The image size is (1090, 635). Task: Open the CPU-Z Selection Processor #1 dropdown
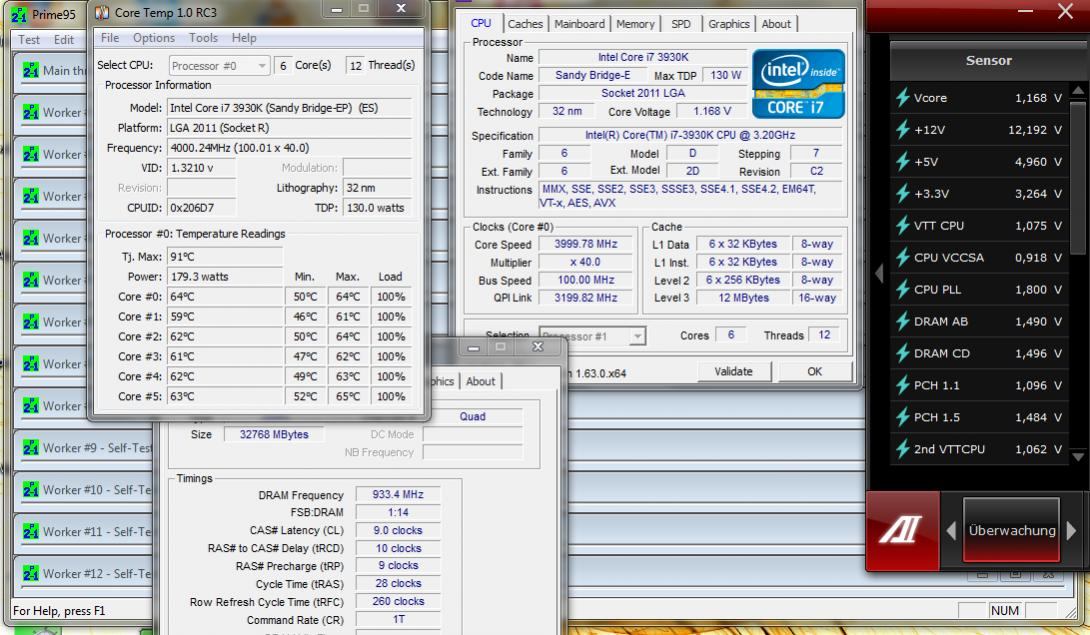click(592, 336)
